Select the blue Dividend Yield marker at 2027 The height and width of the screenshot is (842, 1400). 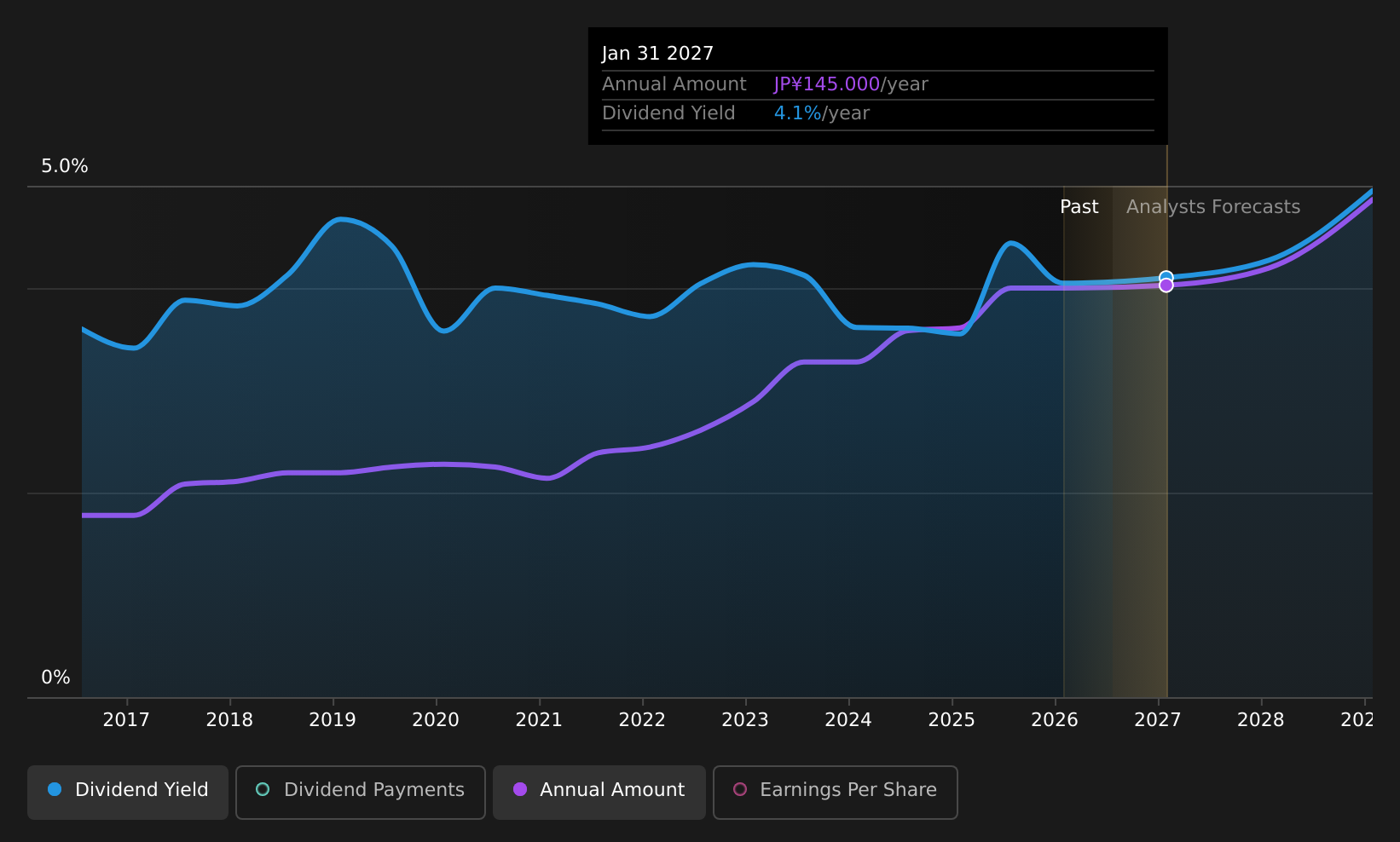tap(1166, 277)
